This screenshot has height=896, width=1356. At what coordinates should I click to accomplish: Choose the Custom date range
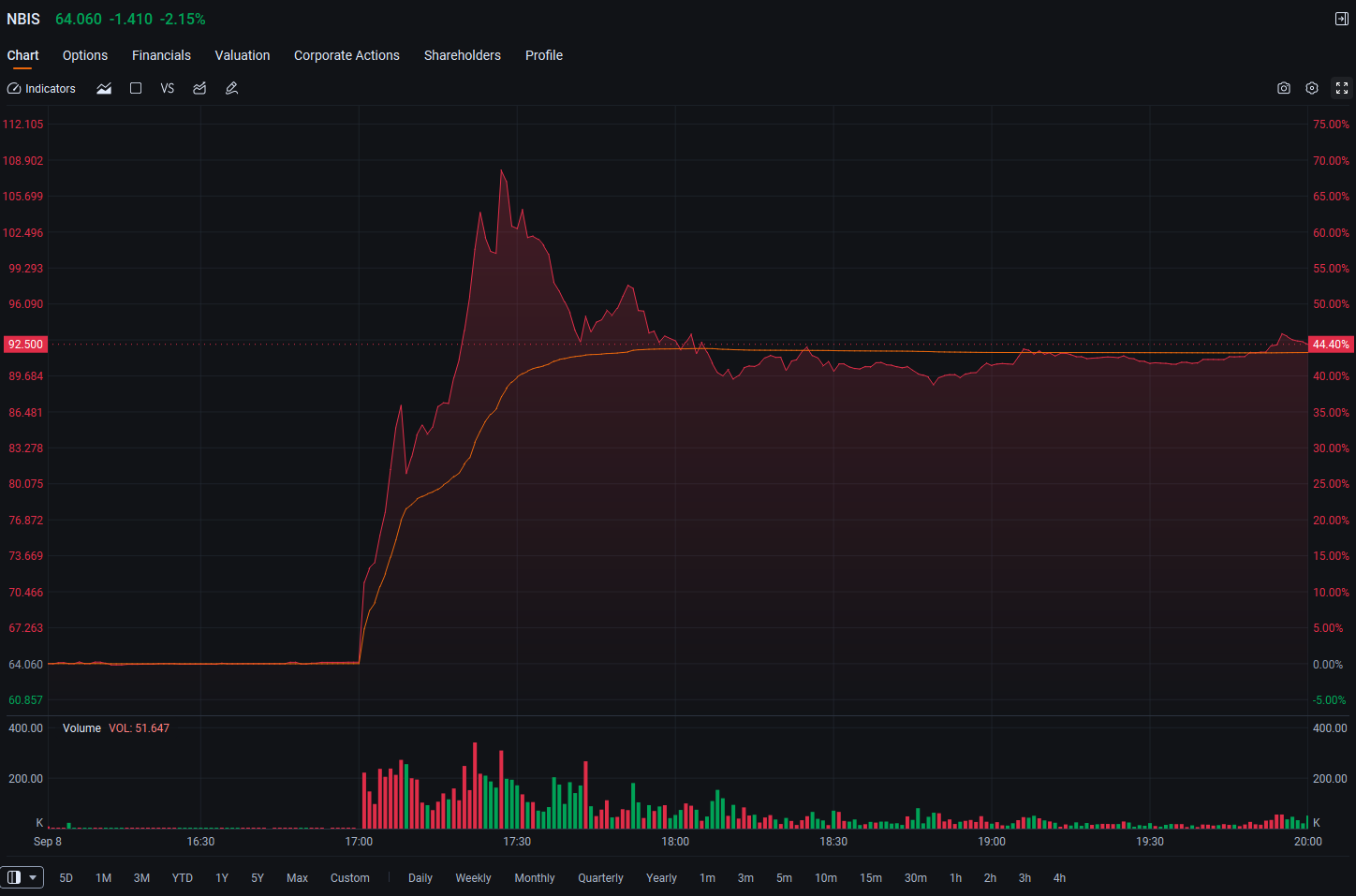pyautogui.click(x=350, y=878)
